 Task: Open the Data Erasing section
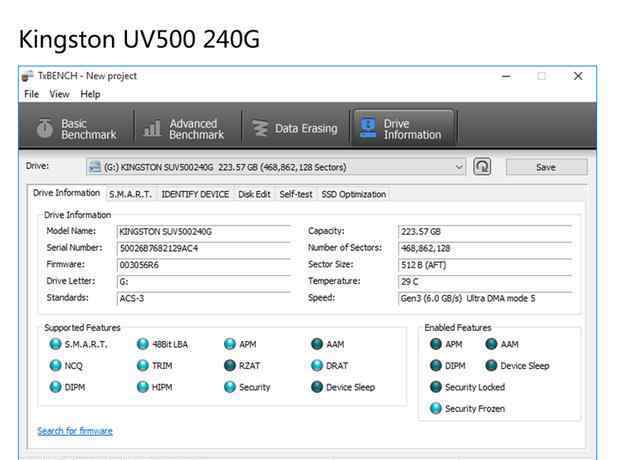pyautogui.click(x=294, y=129)
